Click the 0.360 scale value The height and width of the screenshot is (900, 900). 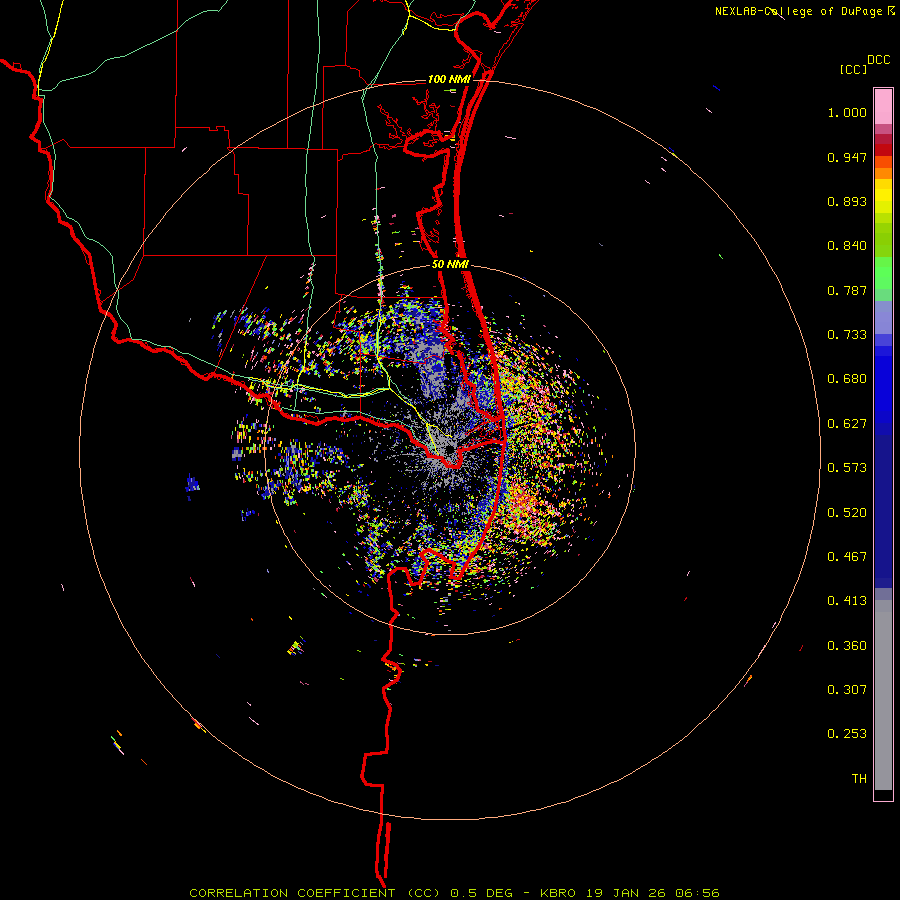[x=847, y=646]
